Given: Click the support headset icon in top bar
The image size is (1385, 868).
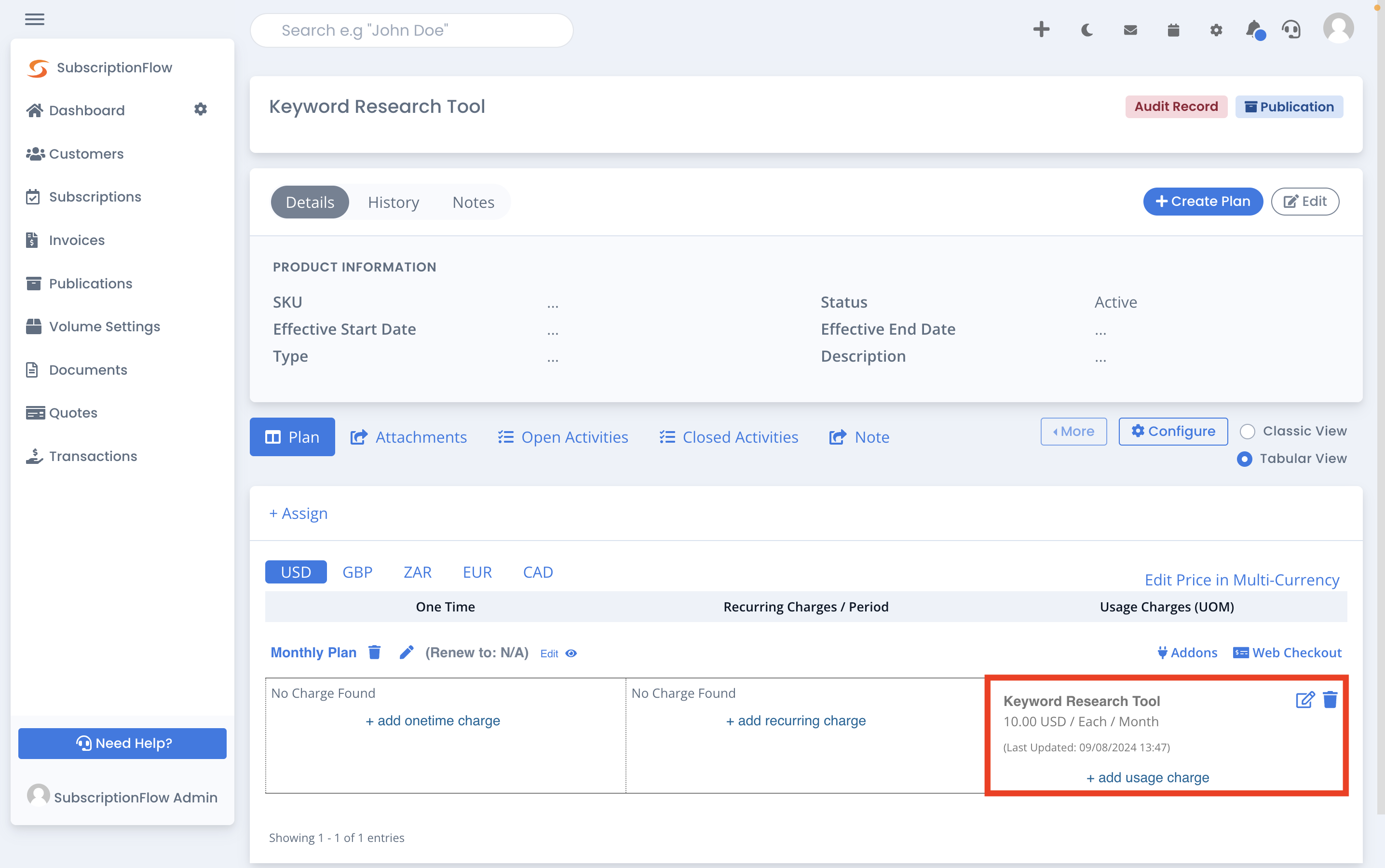Looking at the screenshot, I should coord(1291,29).
